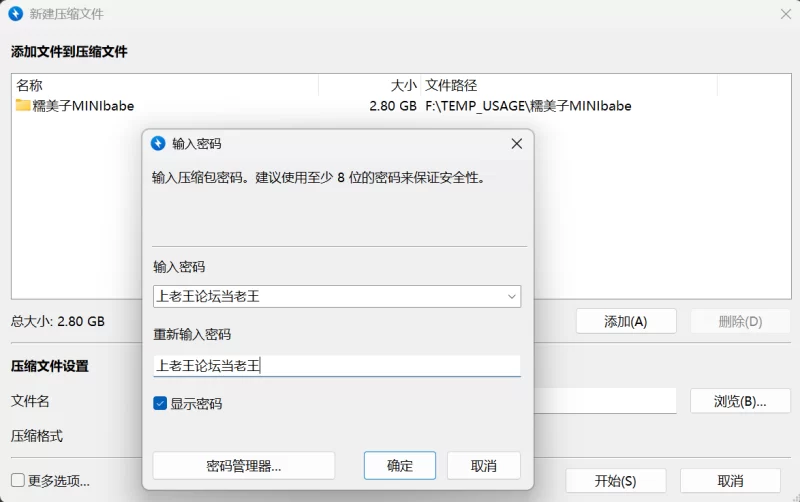800x502 pixels.
Task: Enable the 更多选项 checkbox
Action: click(x=18, y=480)
